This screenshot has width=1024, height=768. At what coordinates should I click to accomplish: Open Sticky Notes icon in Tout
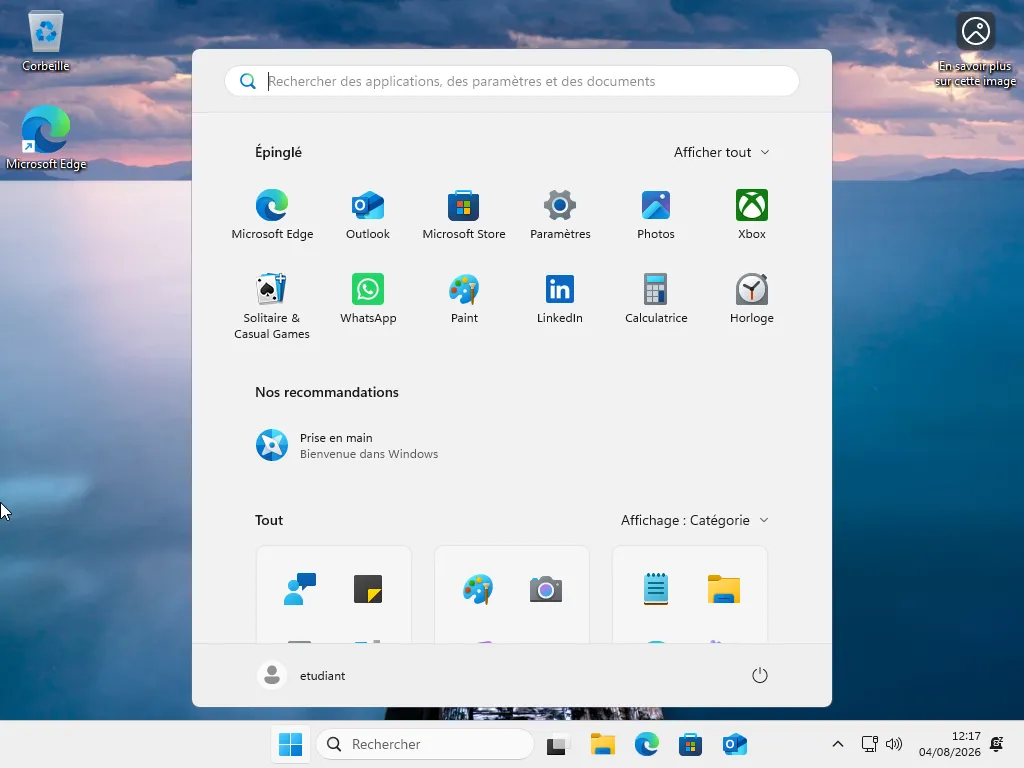click(x=368, y=589)
